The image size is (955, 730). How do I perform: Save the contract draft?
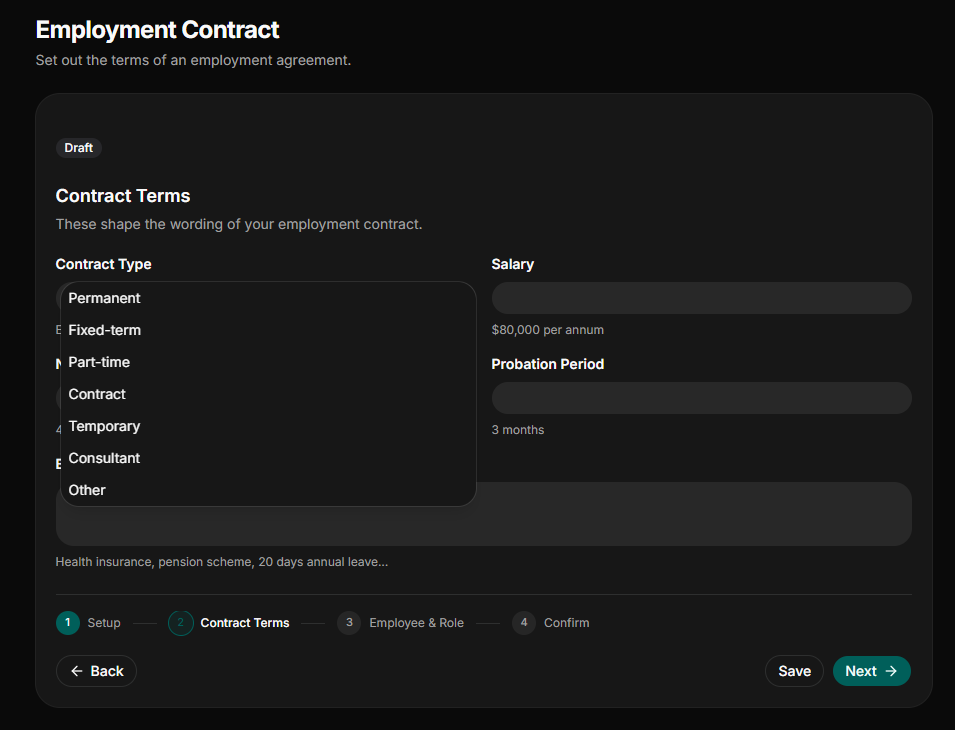(x=794, y=671)
